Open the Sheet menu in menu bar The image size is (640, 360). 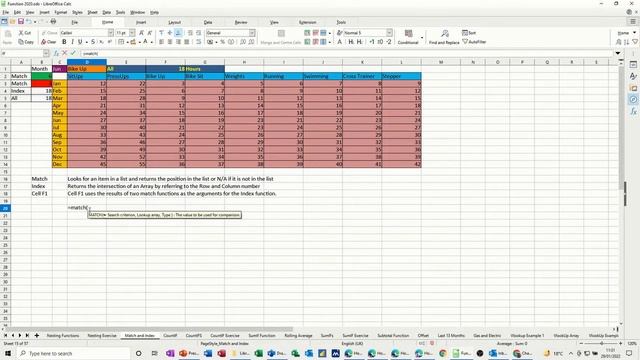click(93, 12)
